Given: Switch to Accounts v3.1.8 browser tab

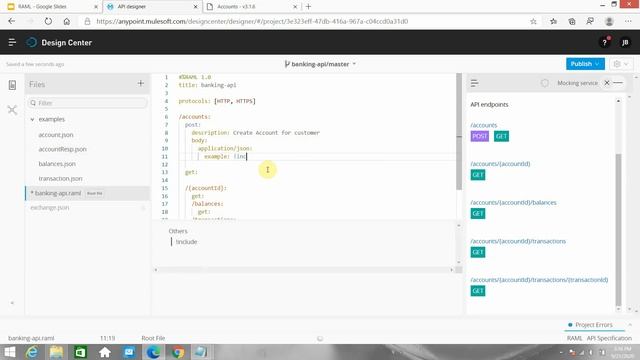Looking at the screenshot, I should [x=251, y=7].
